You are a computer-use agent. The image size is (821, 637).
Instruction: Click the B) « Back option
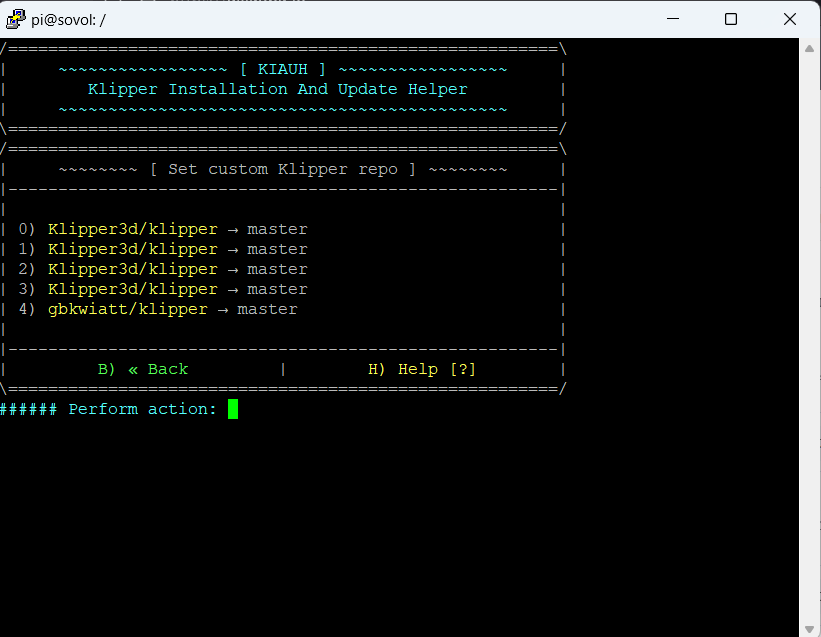pos(142,369)
